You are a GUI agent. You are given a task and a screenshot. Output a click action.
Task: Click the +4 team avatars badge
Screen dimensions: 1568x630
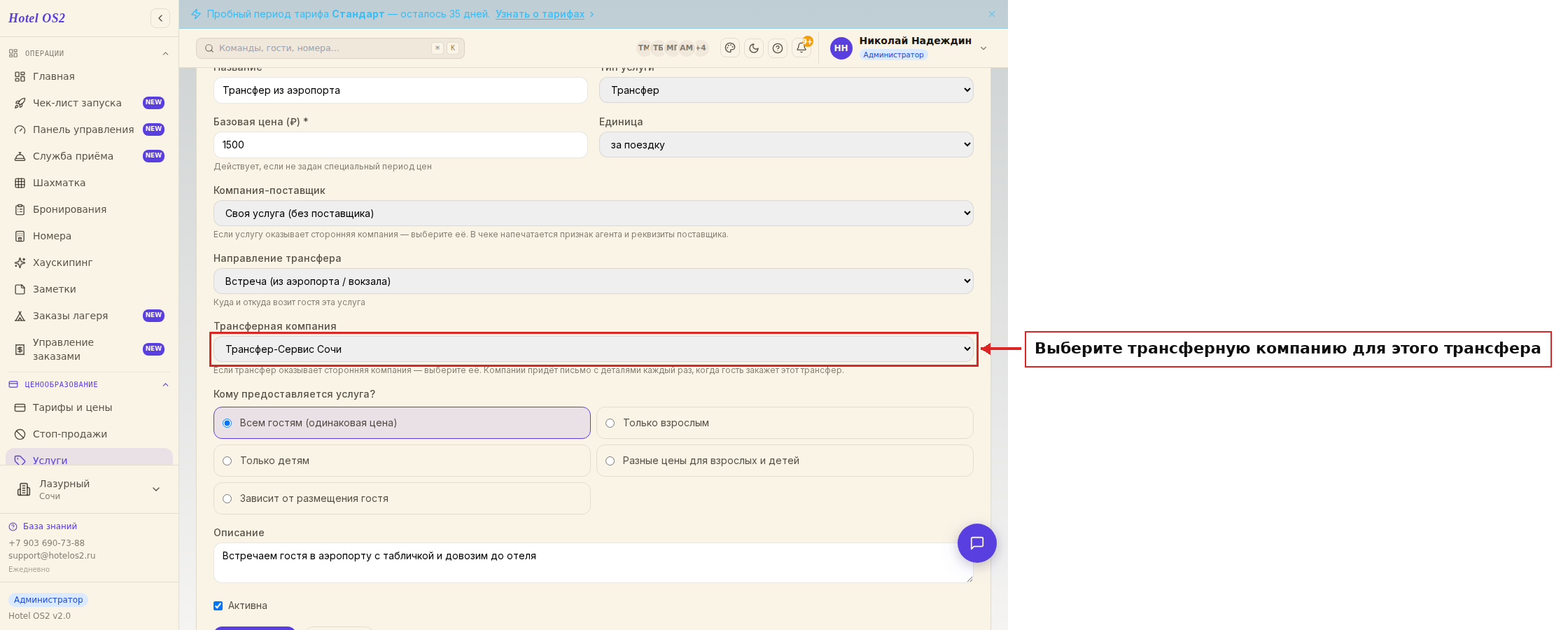(x=701, y=48)
